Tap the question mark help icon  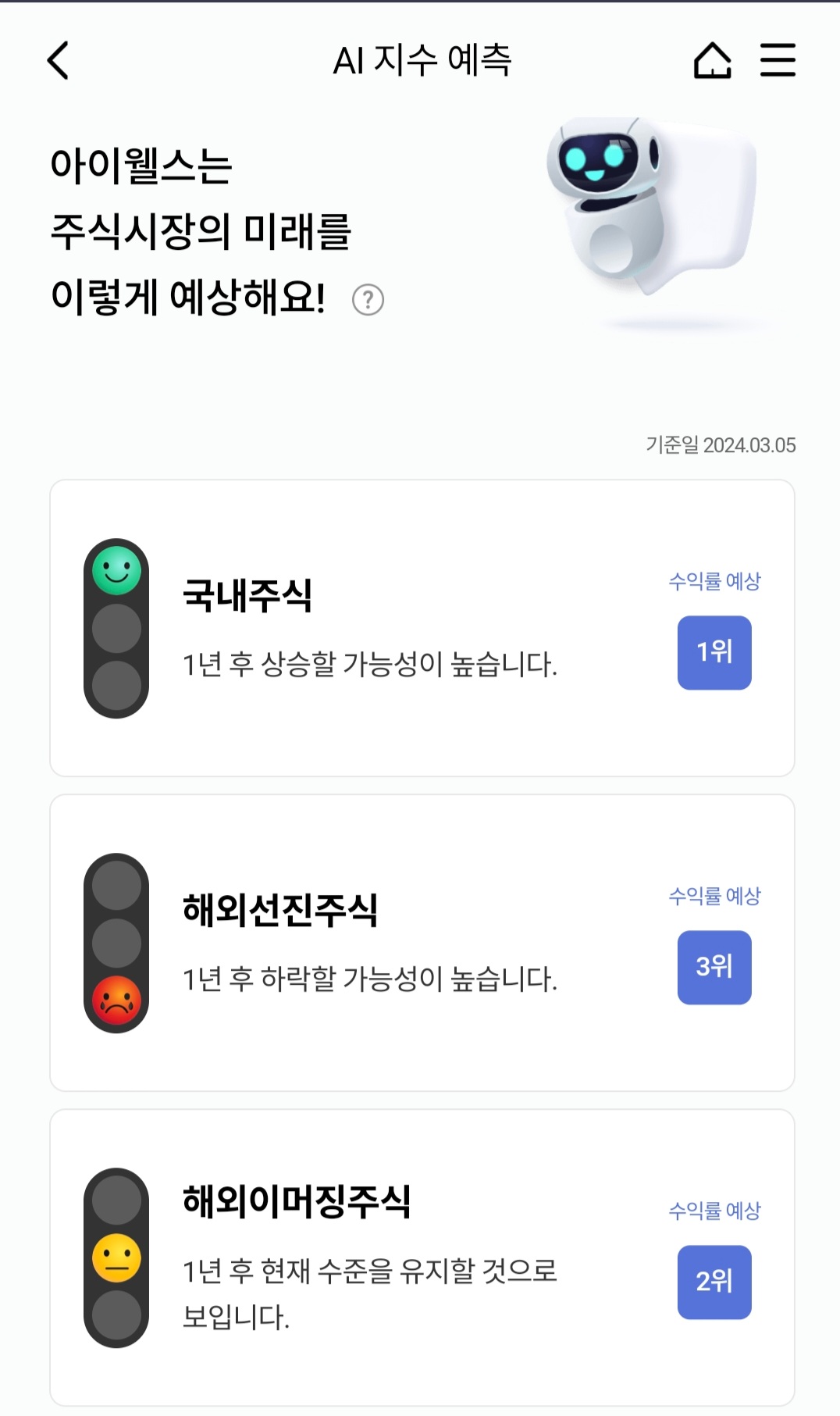(x=368, y=299)
